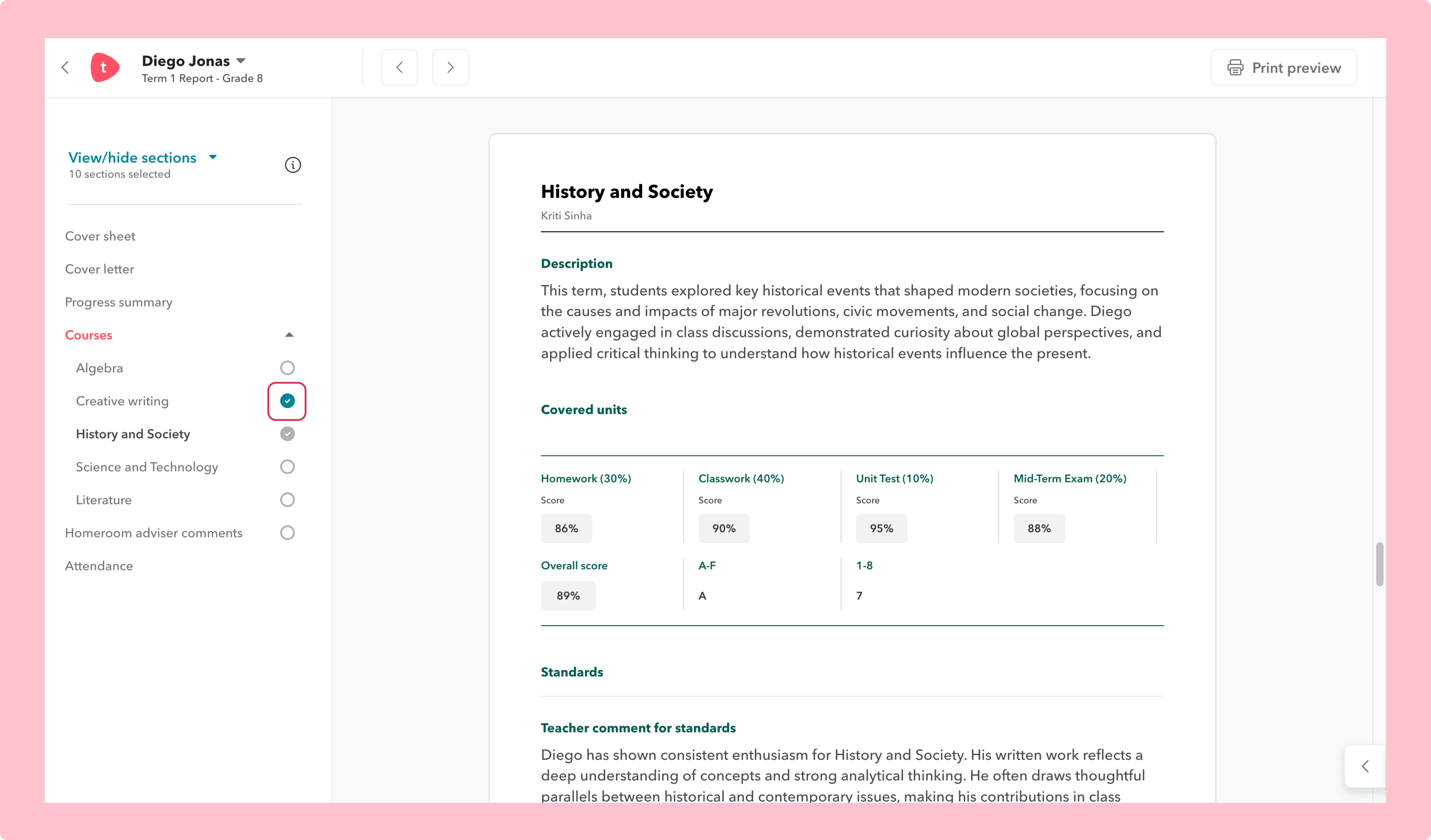Toggle the History and Society checkmark
The width and height of the screenshot is (1431, 840).
tap(287, 434)
